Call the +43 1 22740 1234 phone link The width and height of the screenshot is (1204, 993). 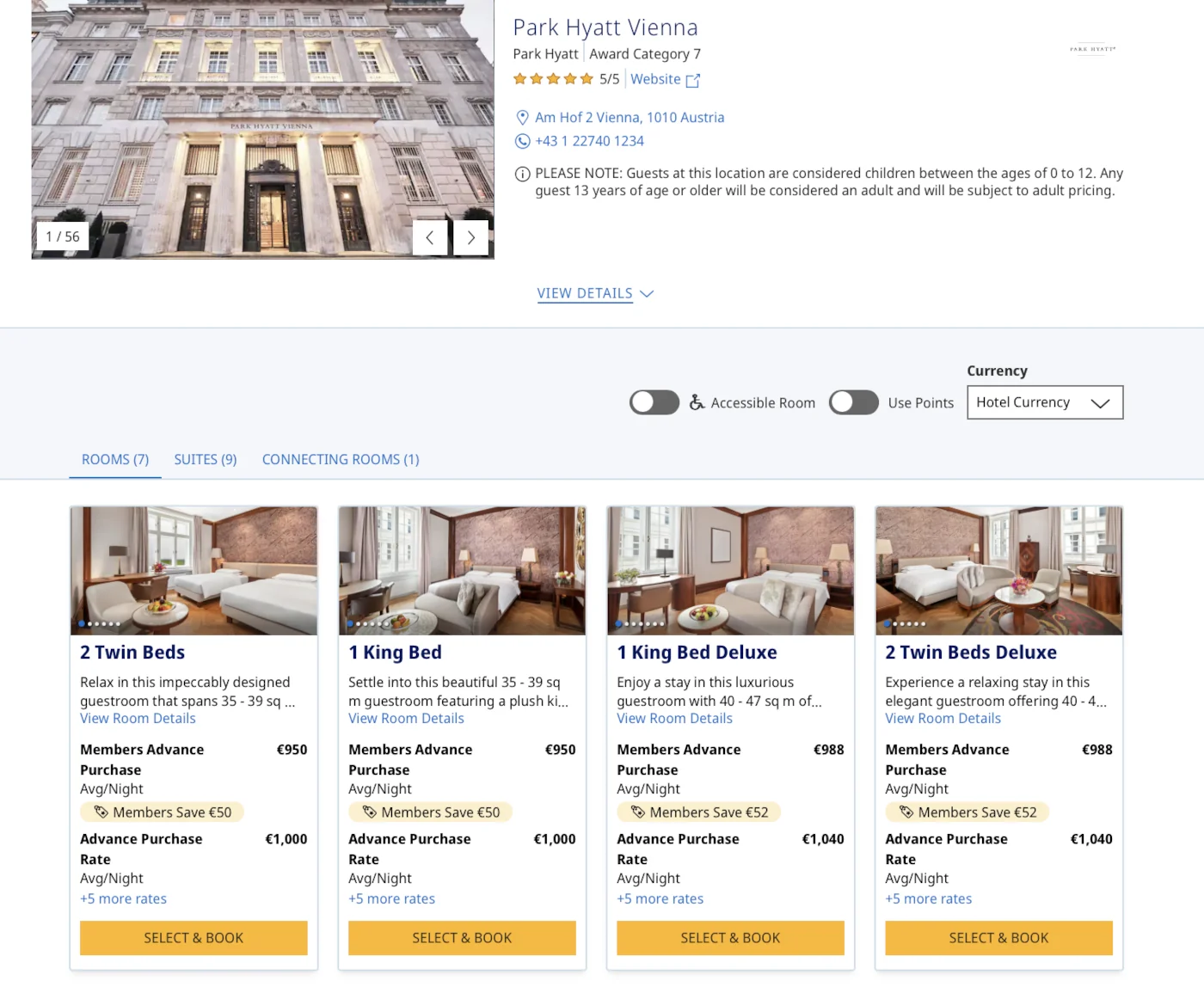589,141
